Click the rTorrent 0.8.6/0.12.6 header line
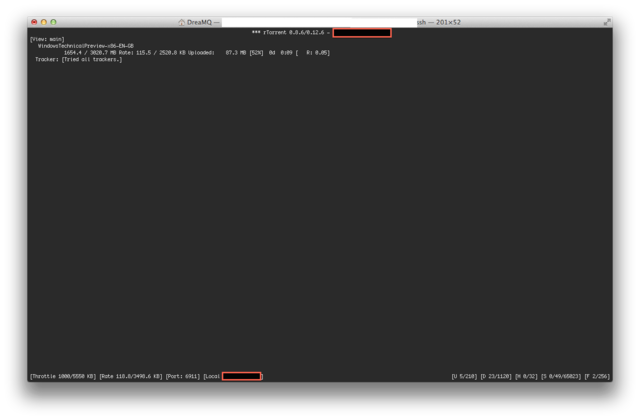The image size is (640, 420). click(x=290, y=33)
